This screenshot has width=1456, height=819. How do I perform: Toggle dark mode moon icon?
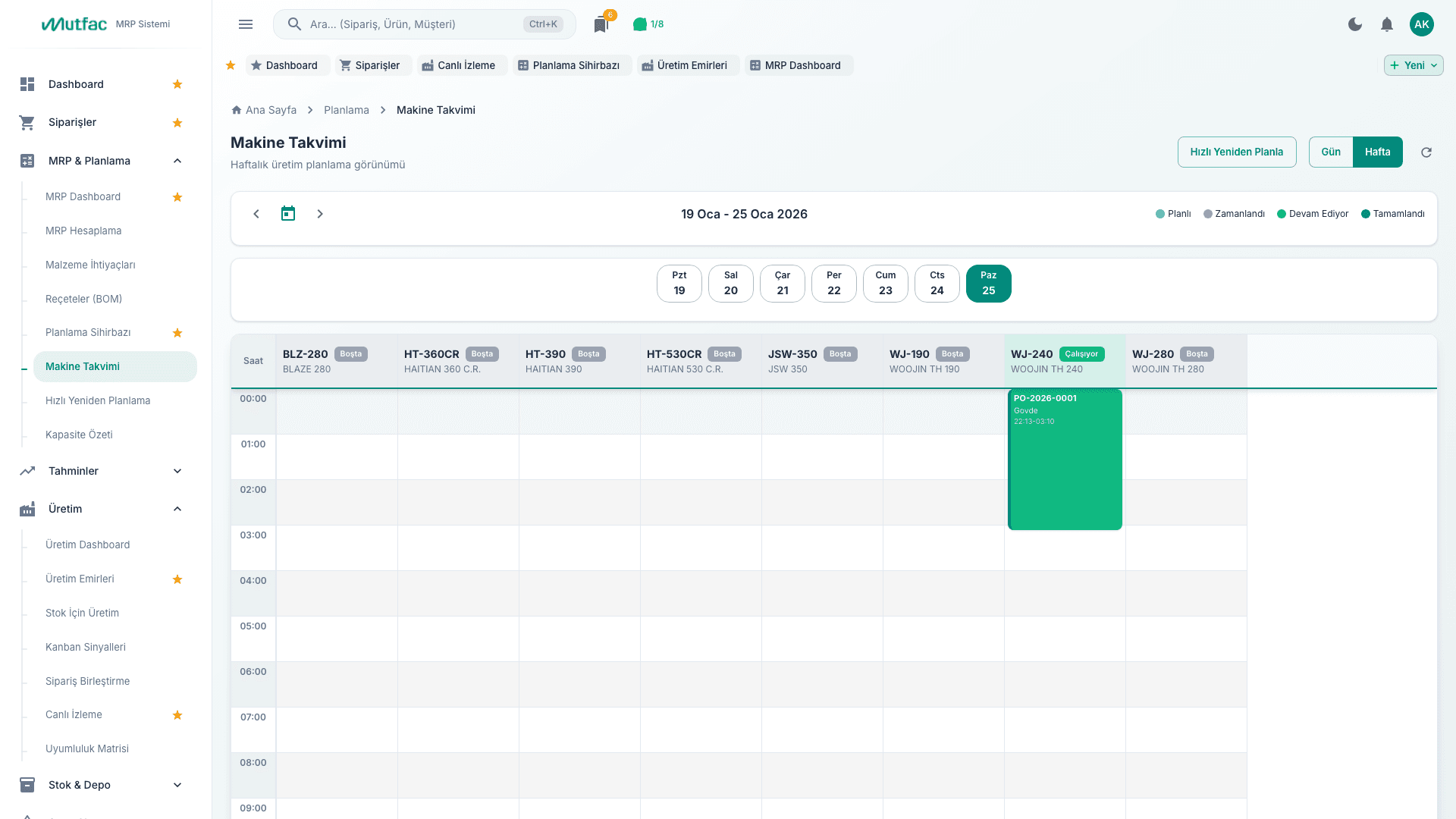click(1355, 24)
